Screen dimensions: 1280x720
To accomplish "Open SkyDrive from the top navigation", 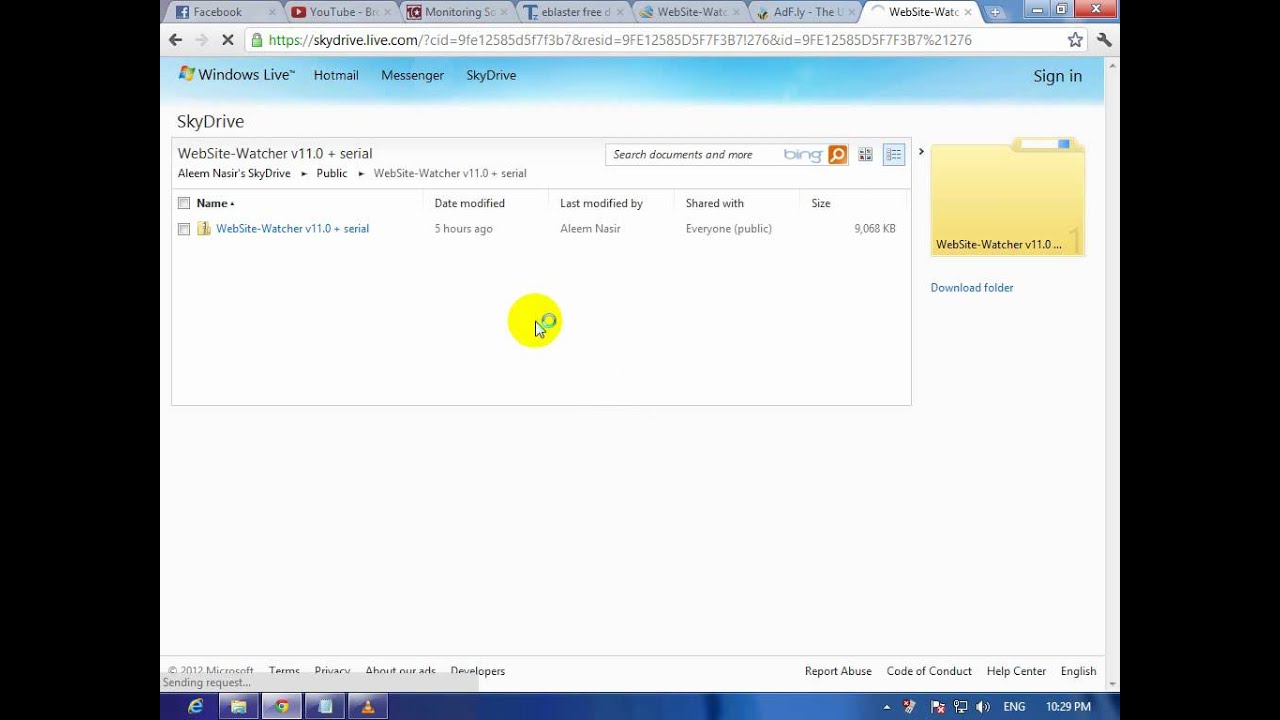I will click(x=491, y=75).
